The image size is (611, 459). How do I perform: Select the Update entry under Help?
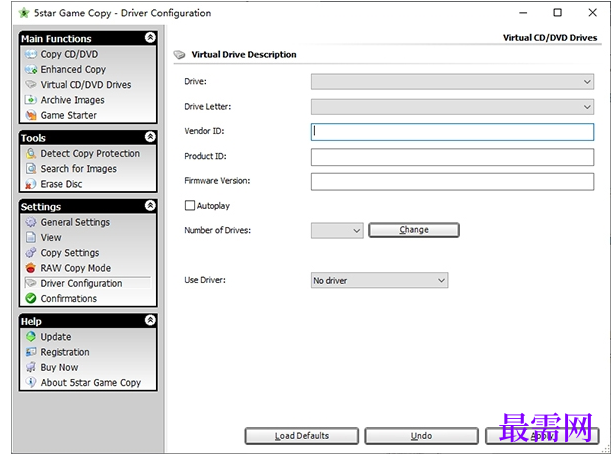tap(56, 337)
